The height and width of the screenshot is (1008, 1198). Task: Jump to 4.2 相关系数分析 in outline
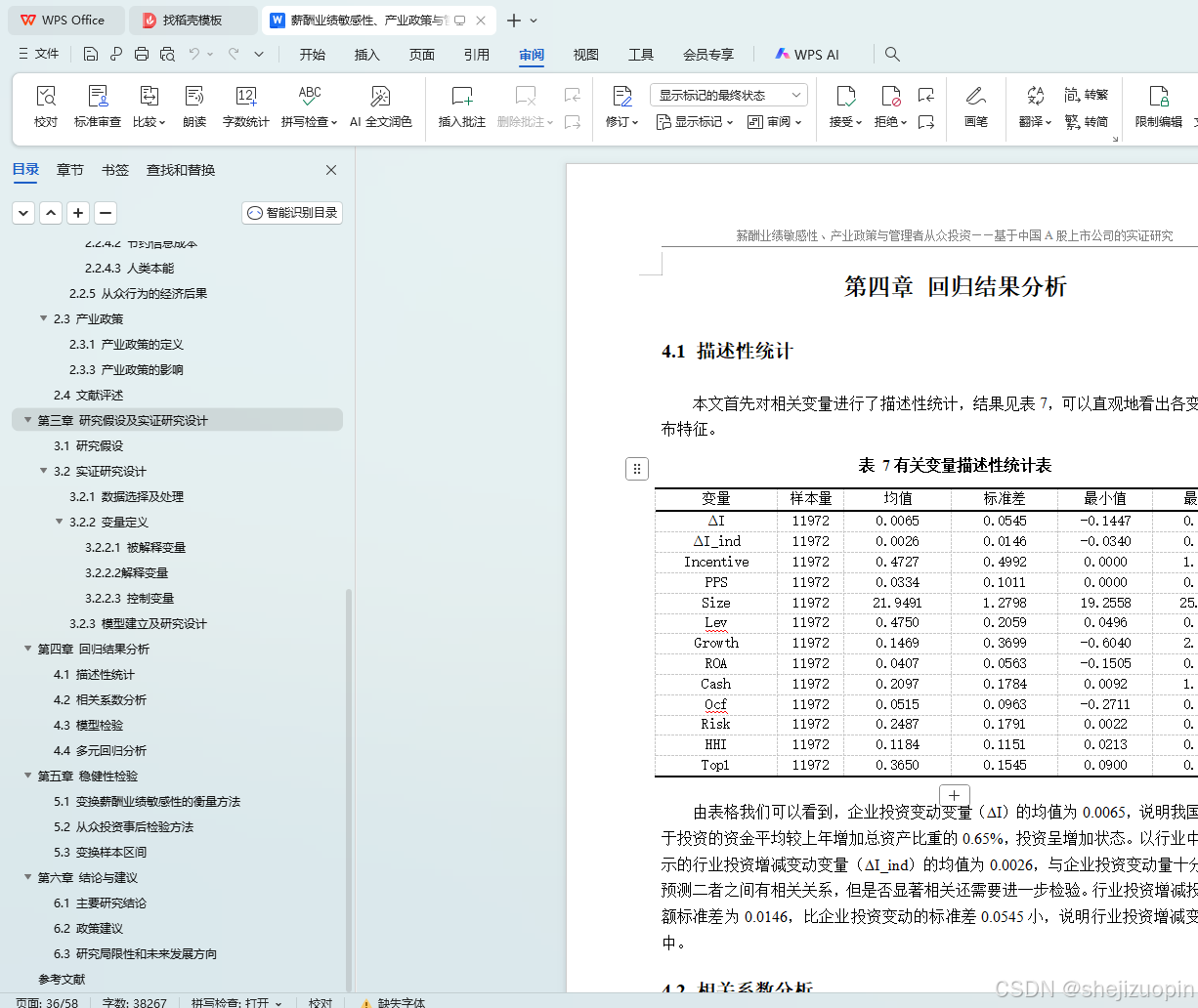pyautogui.click(x=100, y=699)
